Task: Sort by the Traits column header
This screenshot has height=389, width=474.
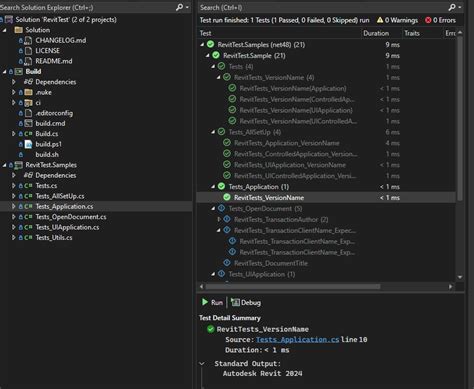Action: 422,33
